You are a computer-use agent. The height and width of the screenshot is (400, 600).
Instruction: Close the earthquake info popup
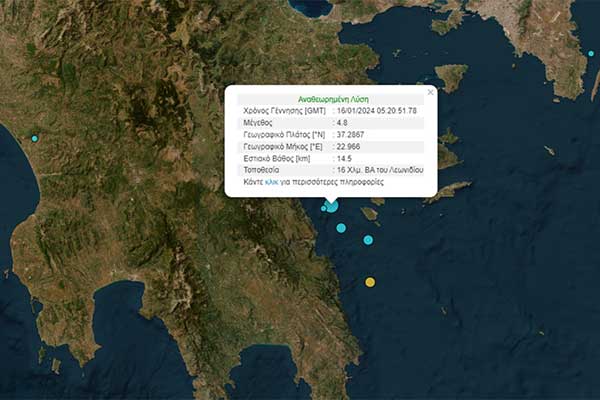[431, 92]
